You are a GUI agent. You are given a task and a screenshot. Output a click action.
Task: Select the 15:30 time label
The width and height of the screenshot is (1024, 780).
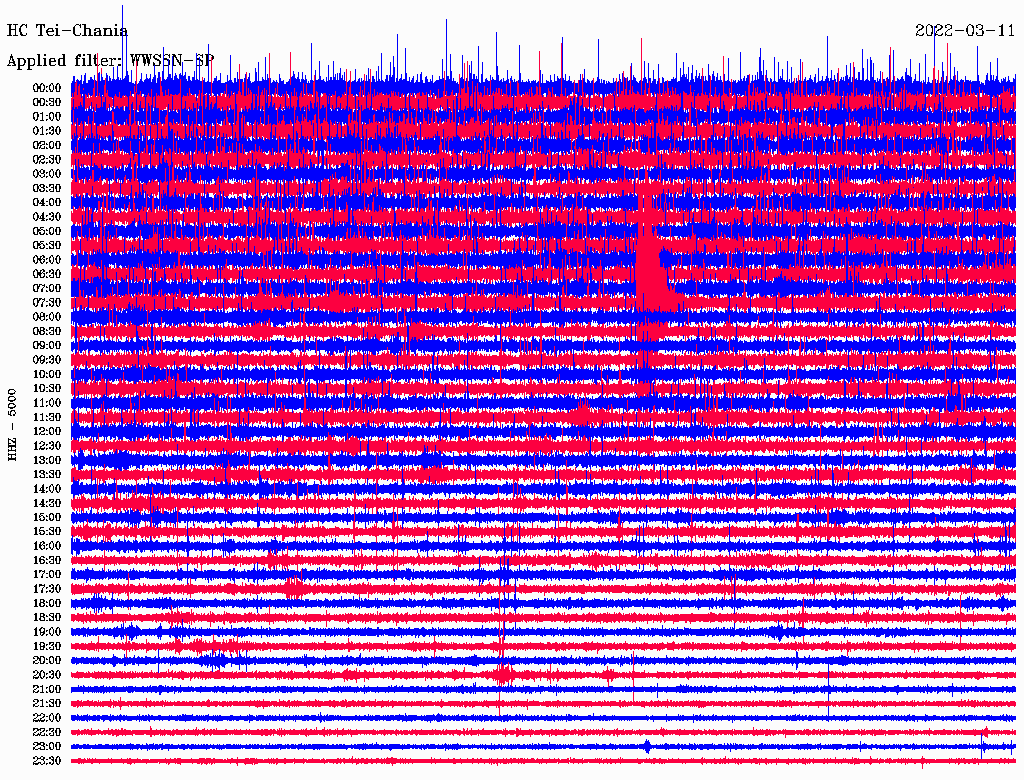point(47,532)
